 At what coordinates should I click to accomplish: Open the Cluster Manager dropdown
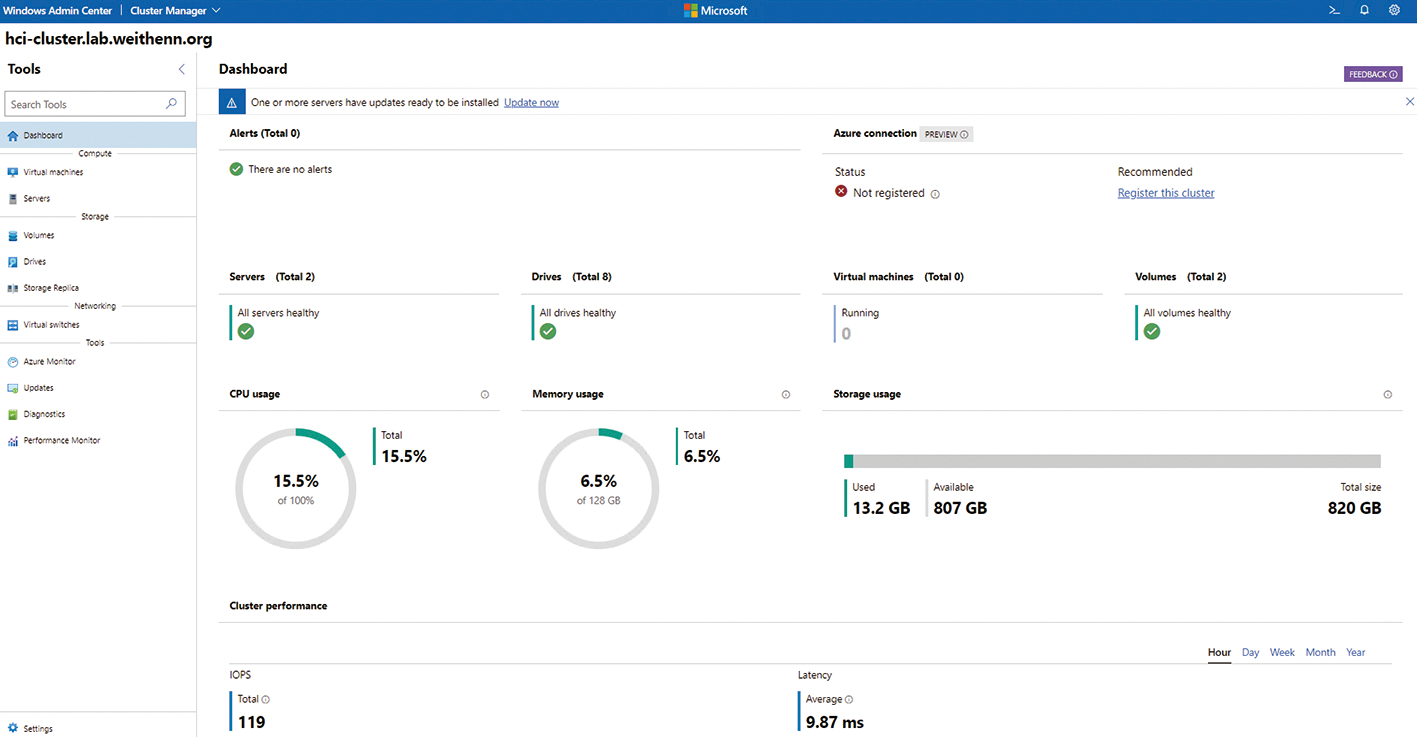pos(176,11)
